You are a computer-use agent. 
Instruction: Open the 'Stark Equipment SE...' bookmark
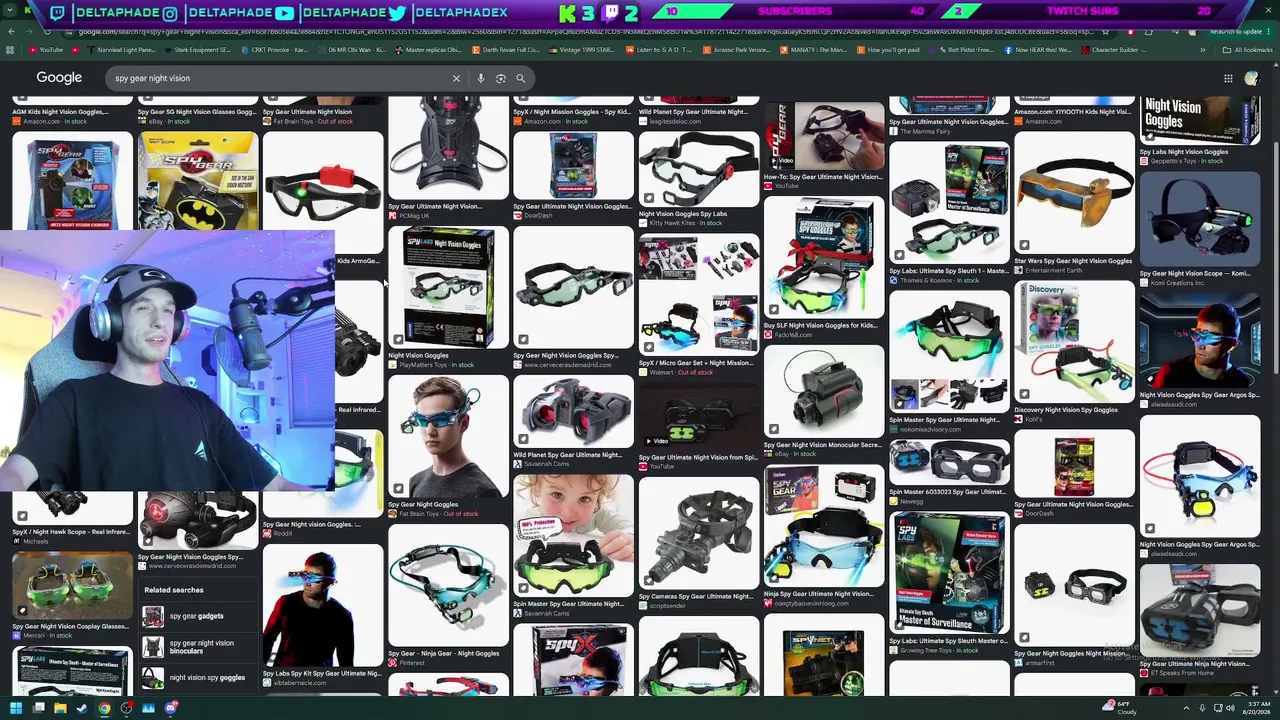tap(197, 50)
